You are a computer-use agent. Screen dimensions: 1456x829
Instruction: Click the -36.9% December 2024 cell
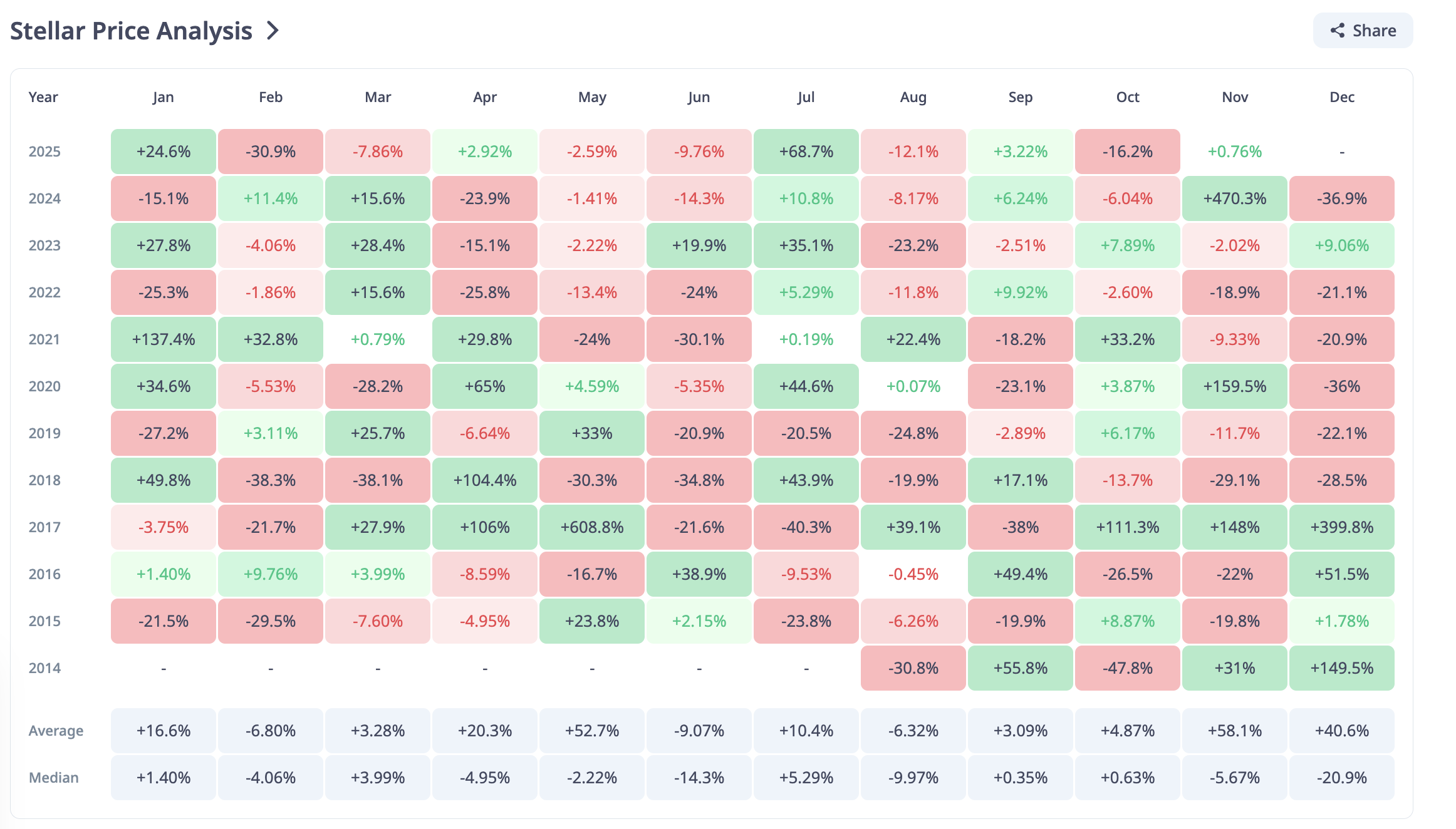pyautogui.click(x=1342, y=198)
